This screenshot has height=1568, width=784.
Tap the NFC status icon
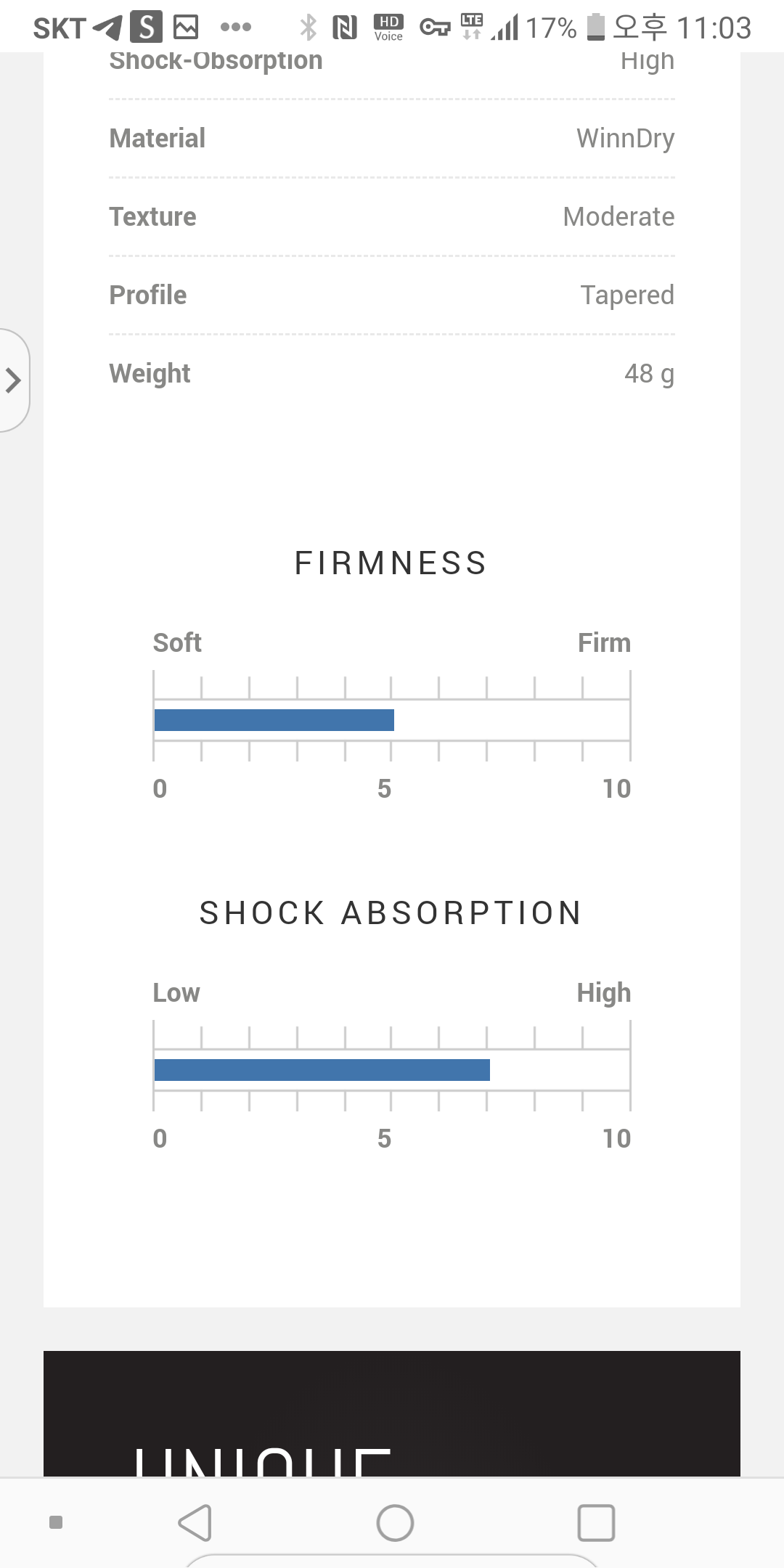345,28
